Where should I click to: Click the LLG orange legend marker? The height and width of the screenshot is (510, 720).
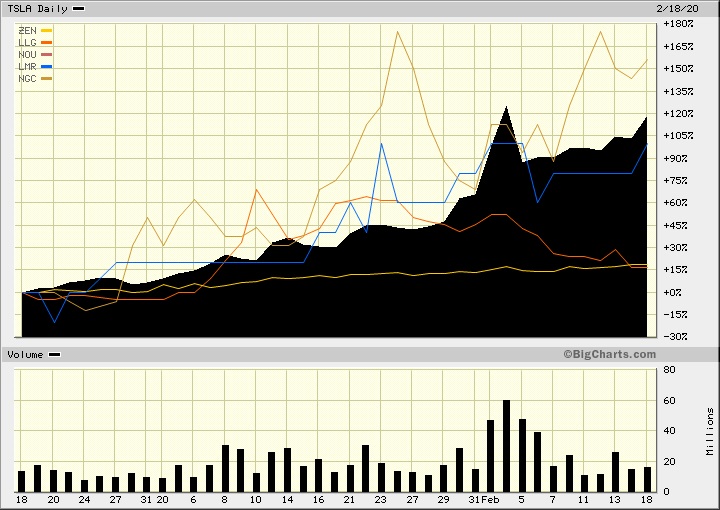coord(46,42)
